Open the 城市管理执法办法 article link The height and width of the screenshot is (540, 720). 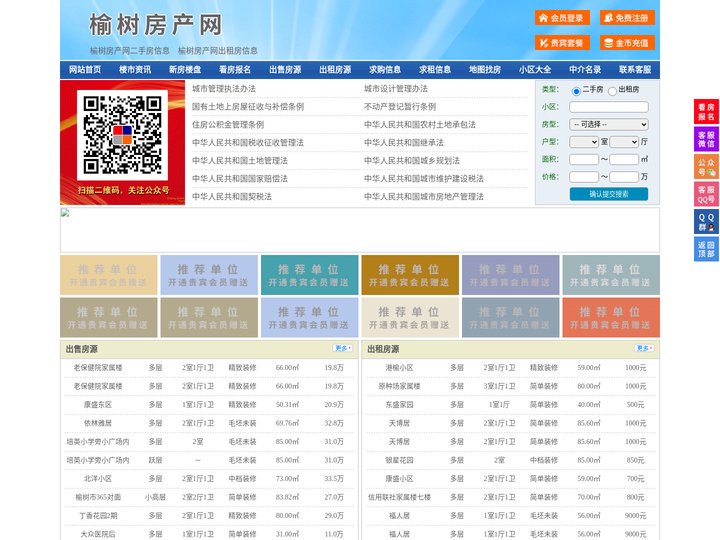click(224, 89)
